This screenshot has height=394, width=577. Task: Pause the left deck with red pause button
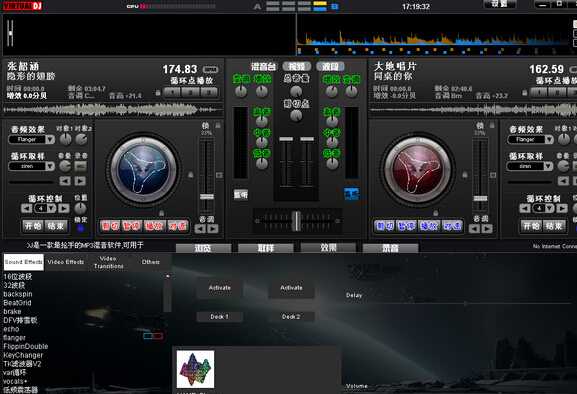pos(131,226)
